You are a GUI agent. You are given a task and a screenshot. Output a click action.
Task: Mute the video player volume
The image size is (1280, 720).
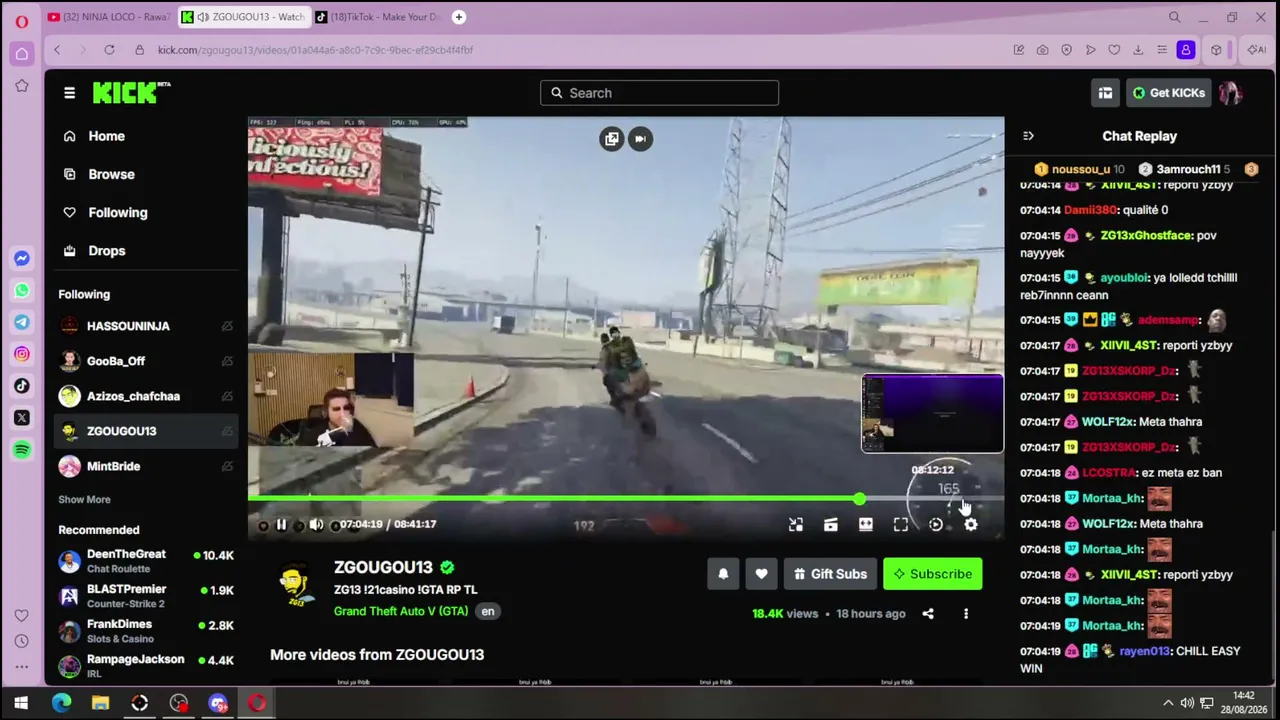316,525
